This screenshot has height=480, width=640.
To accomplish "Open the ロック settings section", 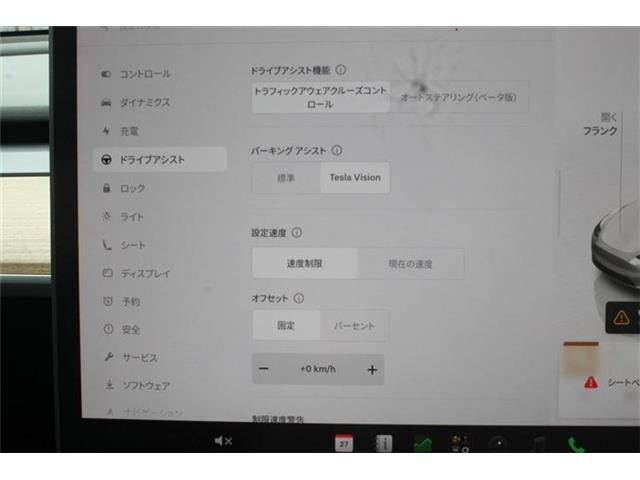I will click(132, 188).
